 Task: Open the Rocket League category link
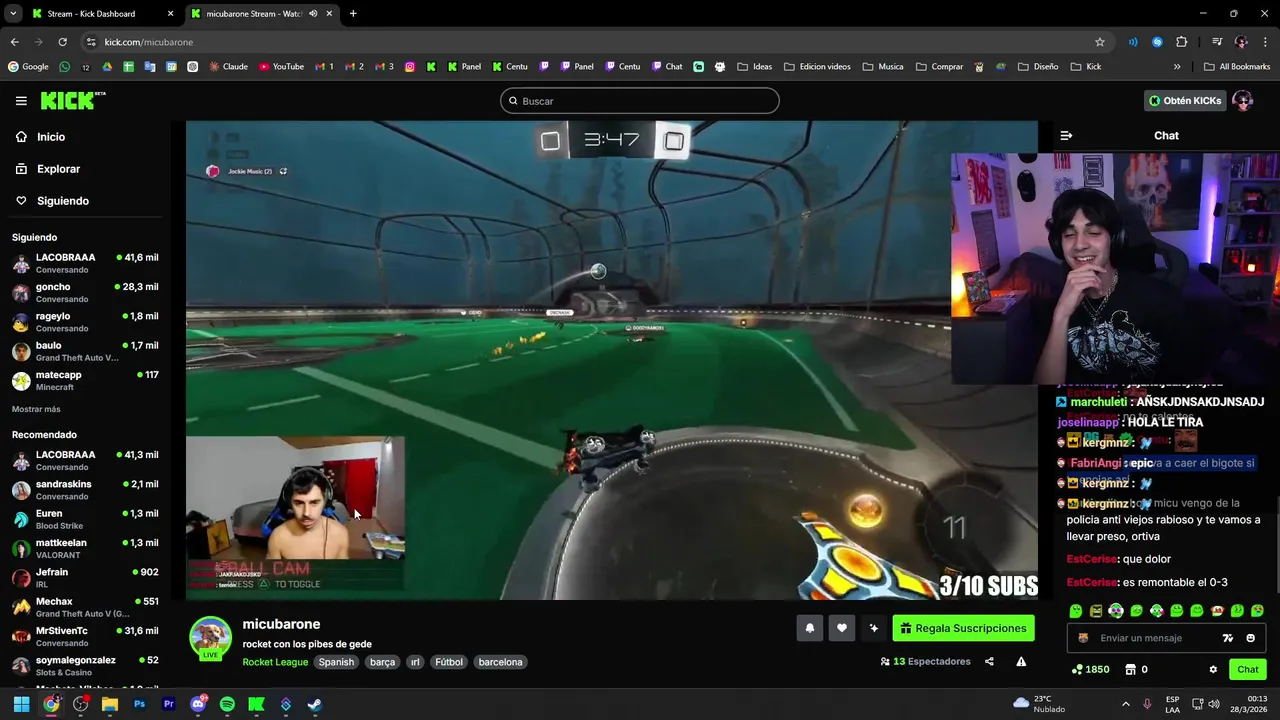(275, 662)
